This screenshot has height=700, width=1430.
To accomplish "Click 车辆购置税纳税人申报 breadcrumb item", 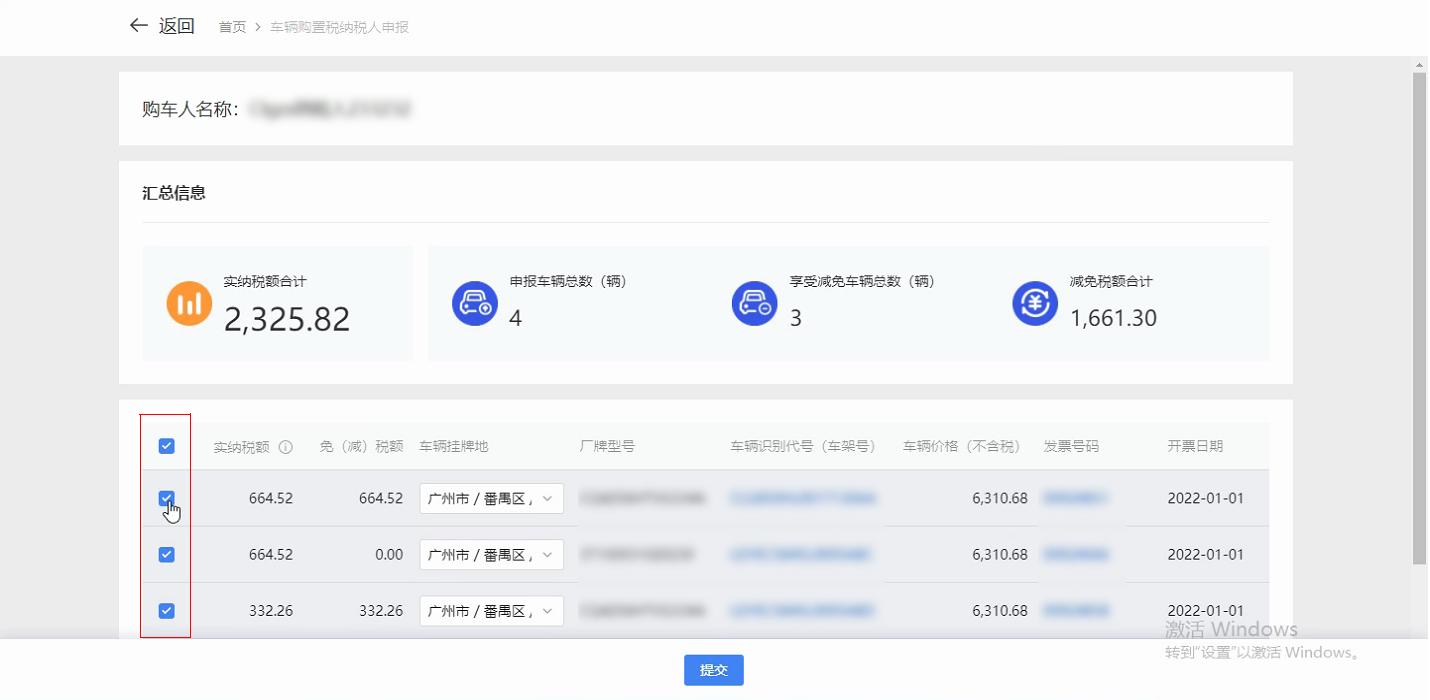I will pos(339,27).
